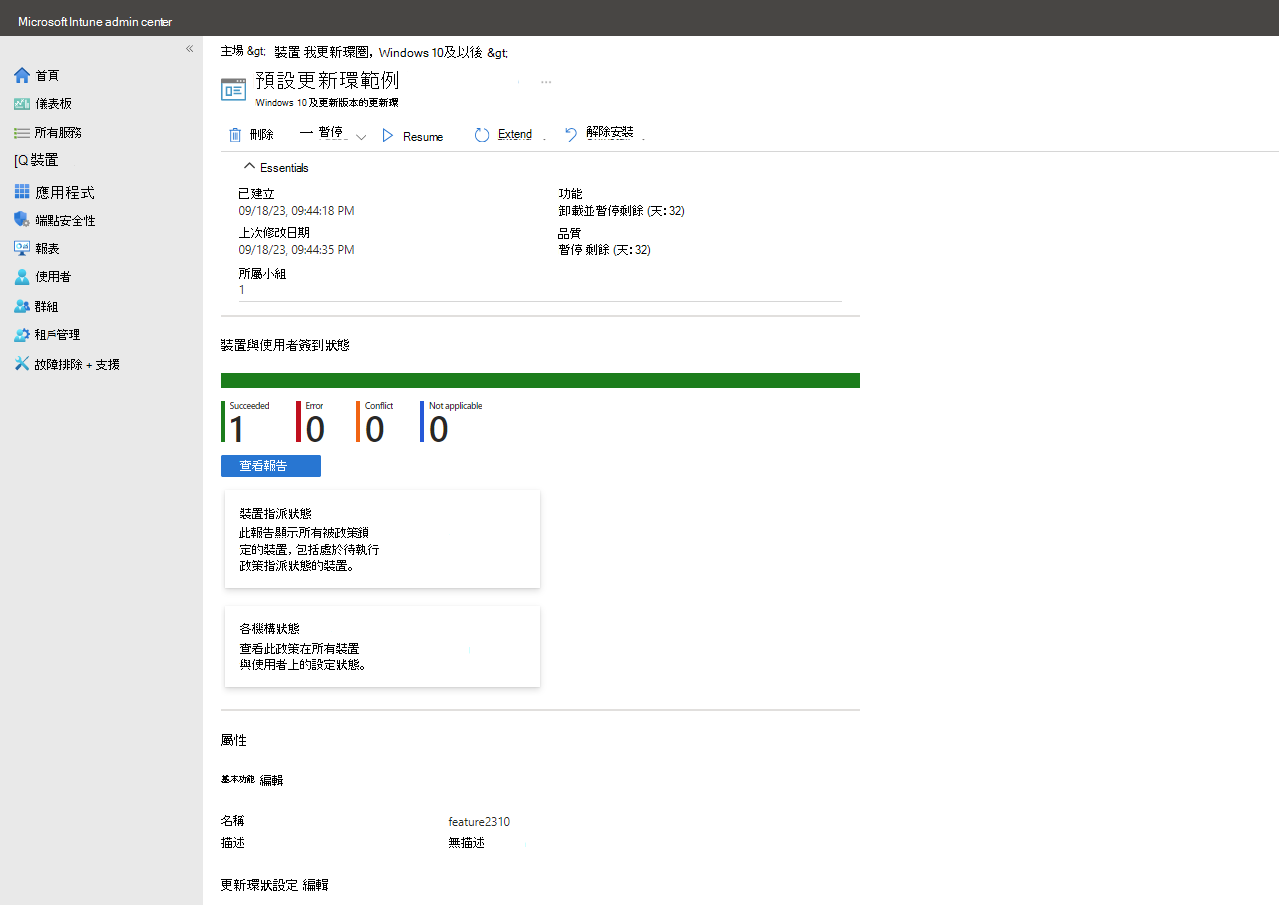Click the 刪除 trash toolbar button
The image size is (1279, 905).
click(x=250, y=135)
